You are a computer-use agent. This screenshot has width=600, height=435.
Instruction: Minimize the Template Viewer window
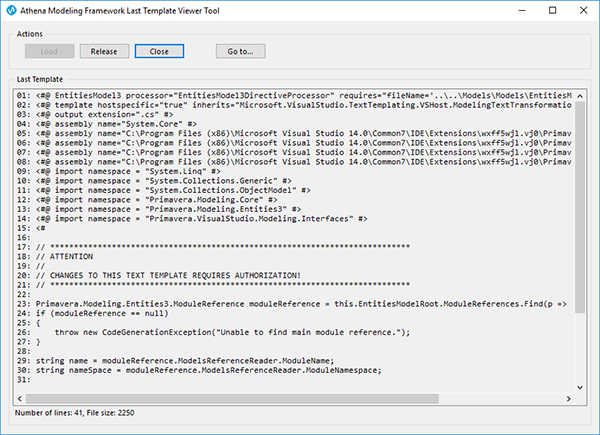click(x=522, y=10)
